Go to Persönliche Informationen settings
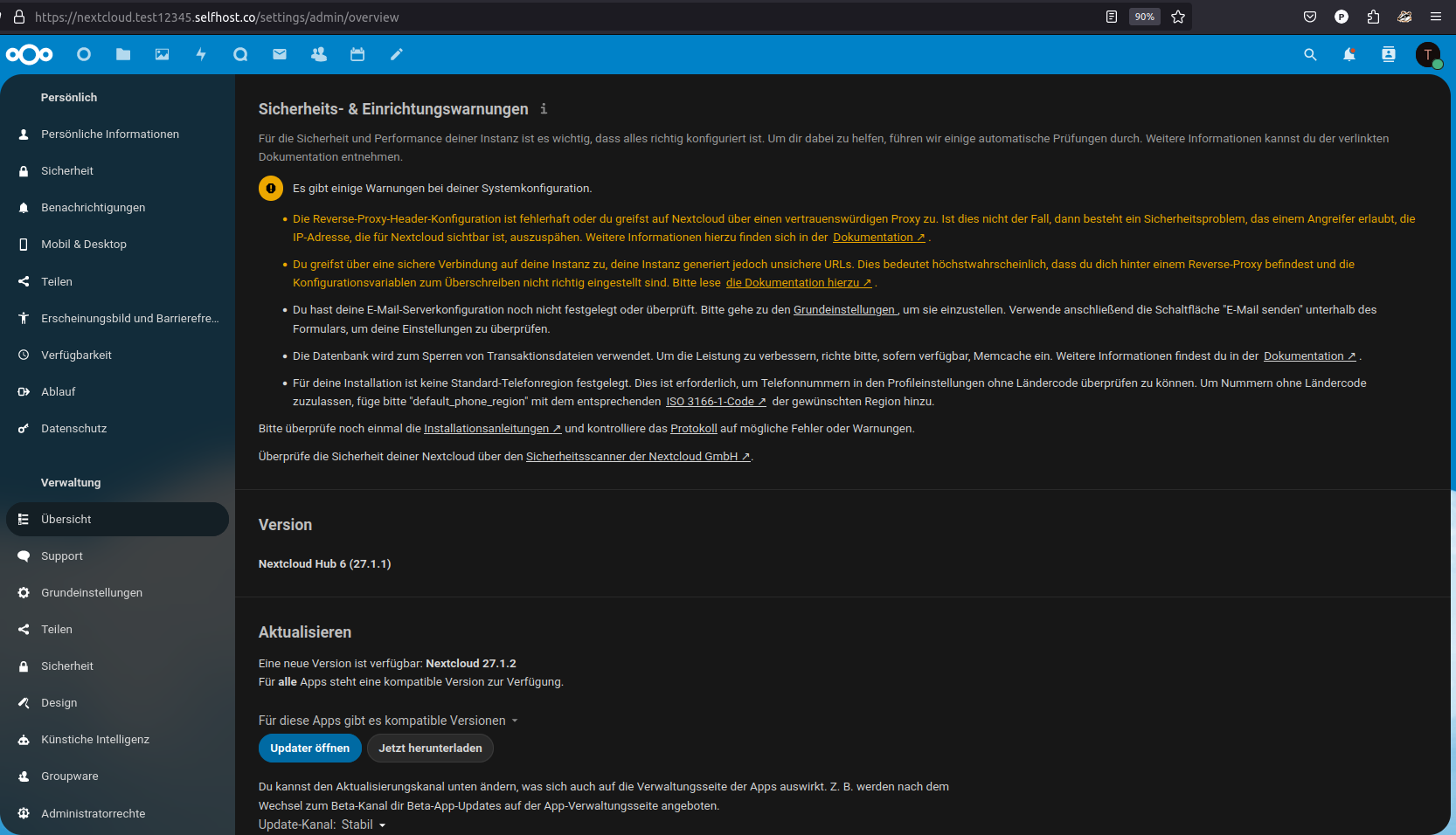Image resolution: width=1456 pixels, height=835 pixels. (110, 134)
